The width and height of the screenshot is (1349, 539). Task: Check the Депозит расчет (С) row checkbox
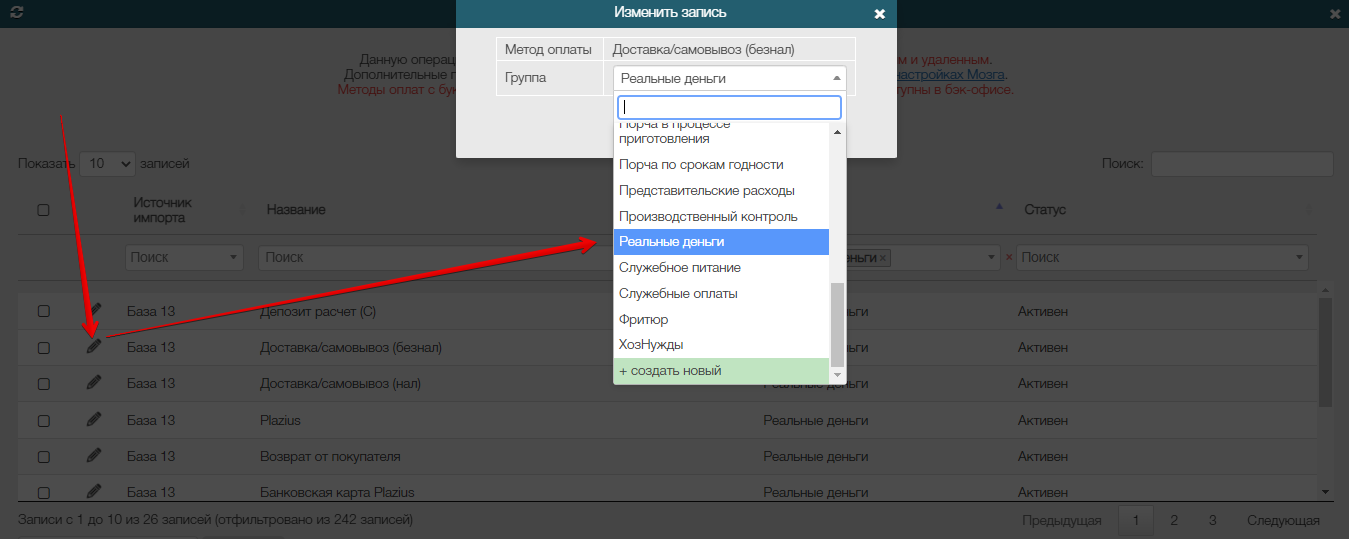click(43, 312)
